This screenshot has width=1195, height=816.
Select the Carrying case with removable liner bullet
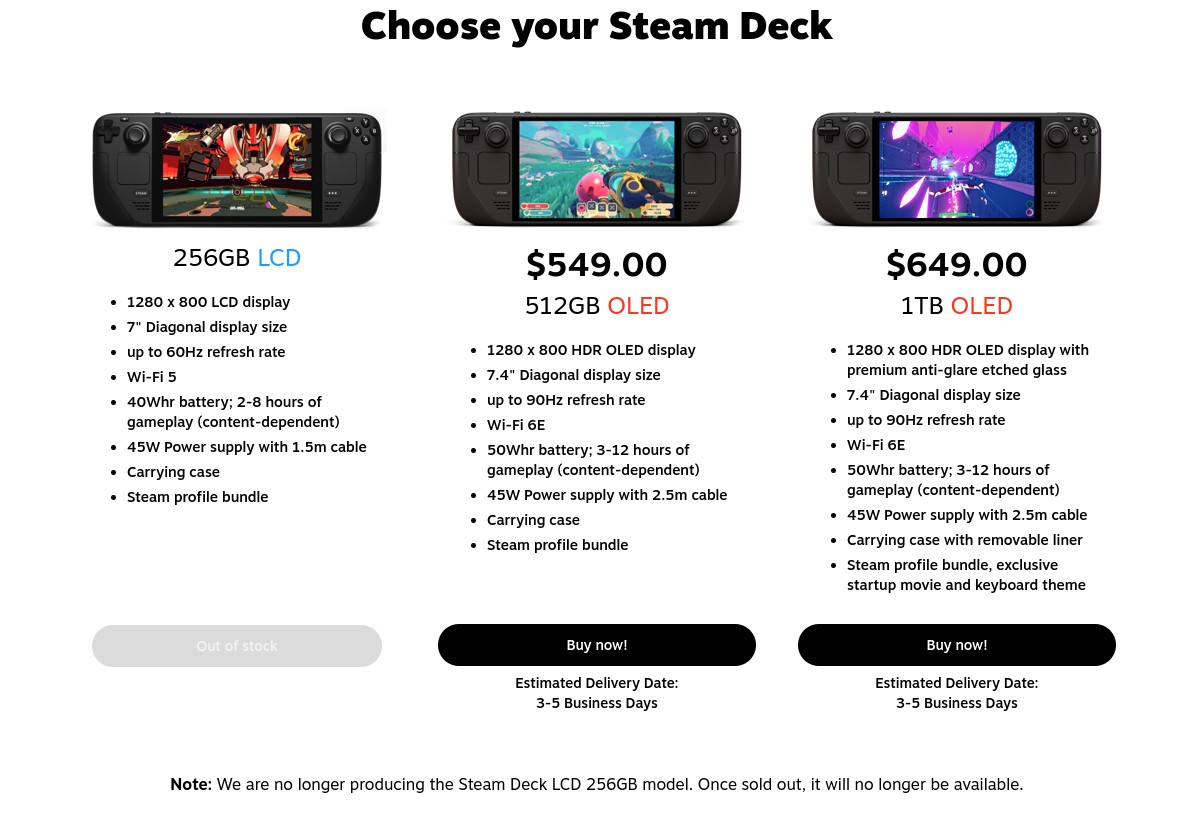click(x=964, y=540)
